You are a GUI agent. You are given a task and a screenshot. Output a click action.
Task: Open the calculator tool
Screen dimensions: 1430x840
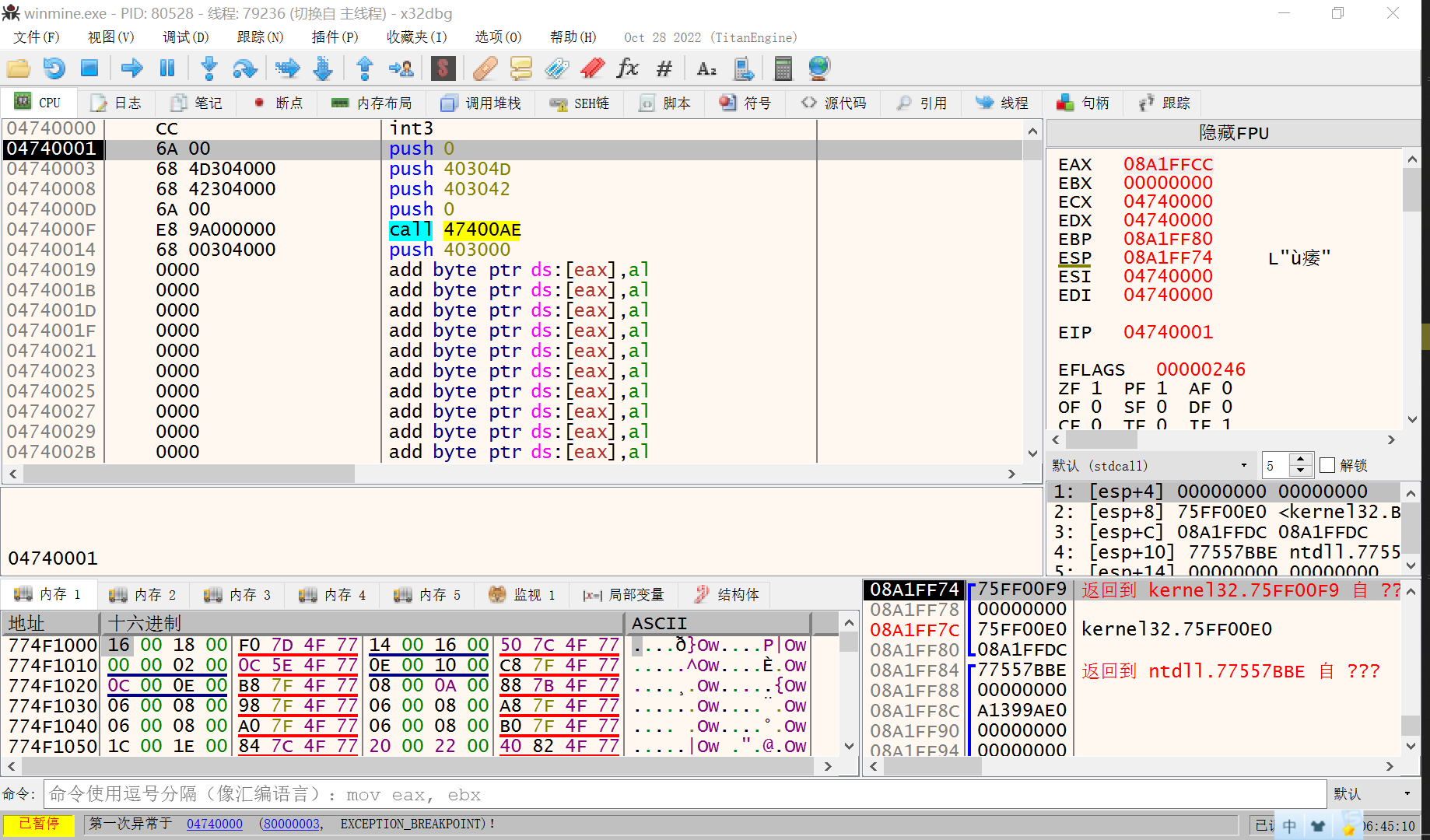pos(783,68)
